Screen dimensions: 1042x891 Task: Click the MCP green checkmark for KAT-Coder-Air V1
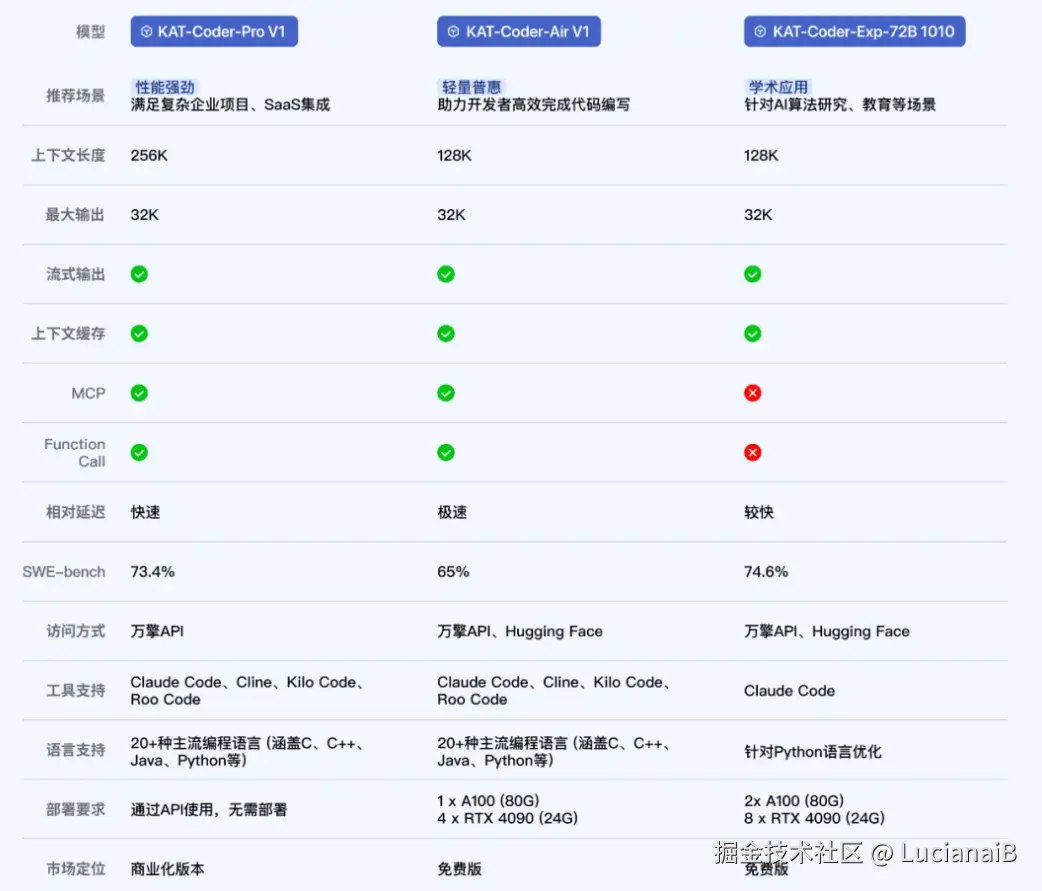tap(446, 393)
